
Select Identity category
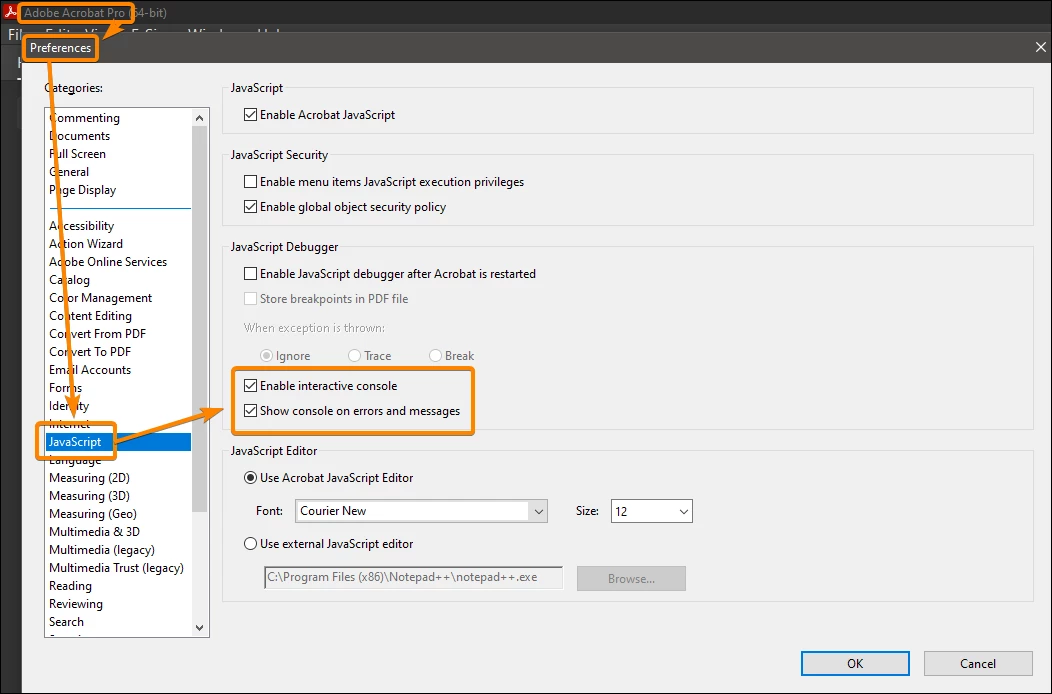68,406
